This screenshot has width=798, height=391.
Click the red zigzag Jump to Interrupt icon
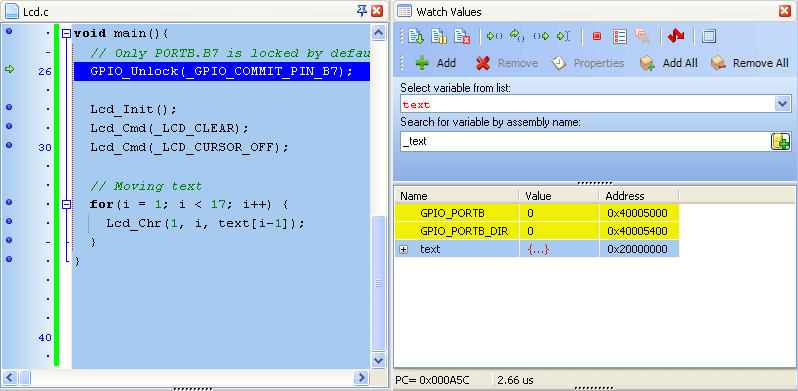(676, 36)
